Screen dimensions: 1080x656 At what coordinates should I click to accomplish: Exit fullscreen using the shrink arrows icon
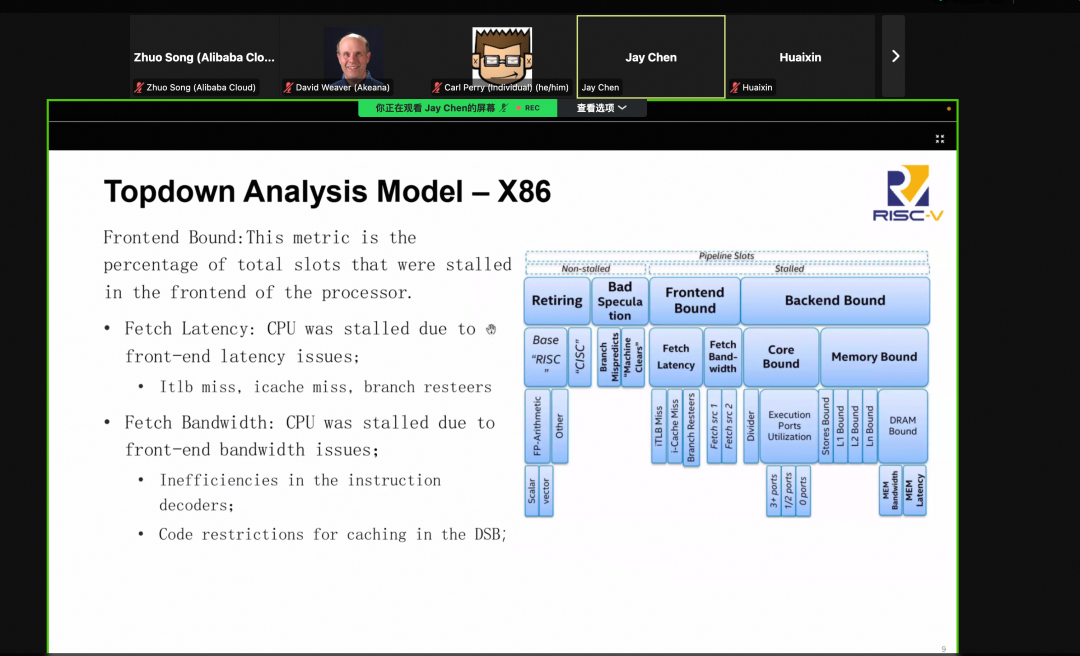(x=939, y=139)
